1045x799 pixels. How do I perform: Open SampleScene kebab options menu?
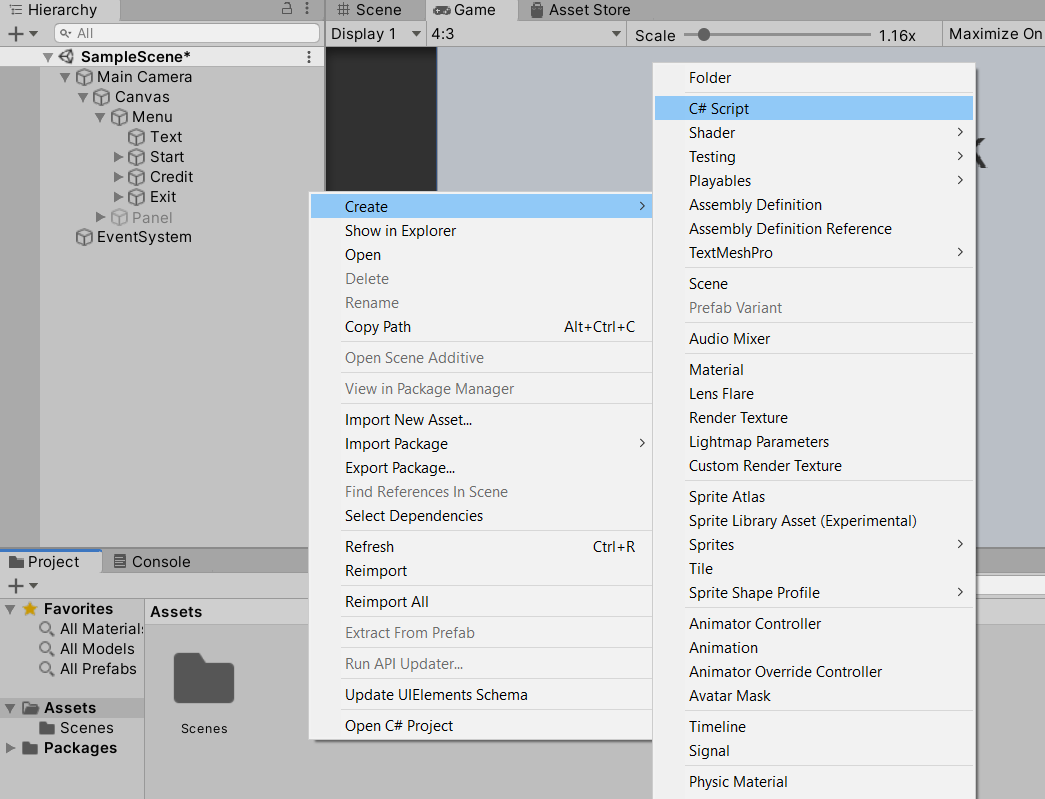309,57
